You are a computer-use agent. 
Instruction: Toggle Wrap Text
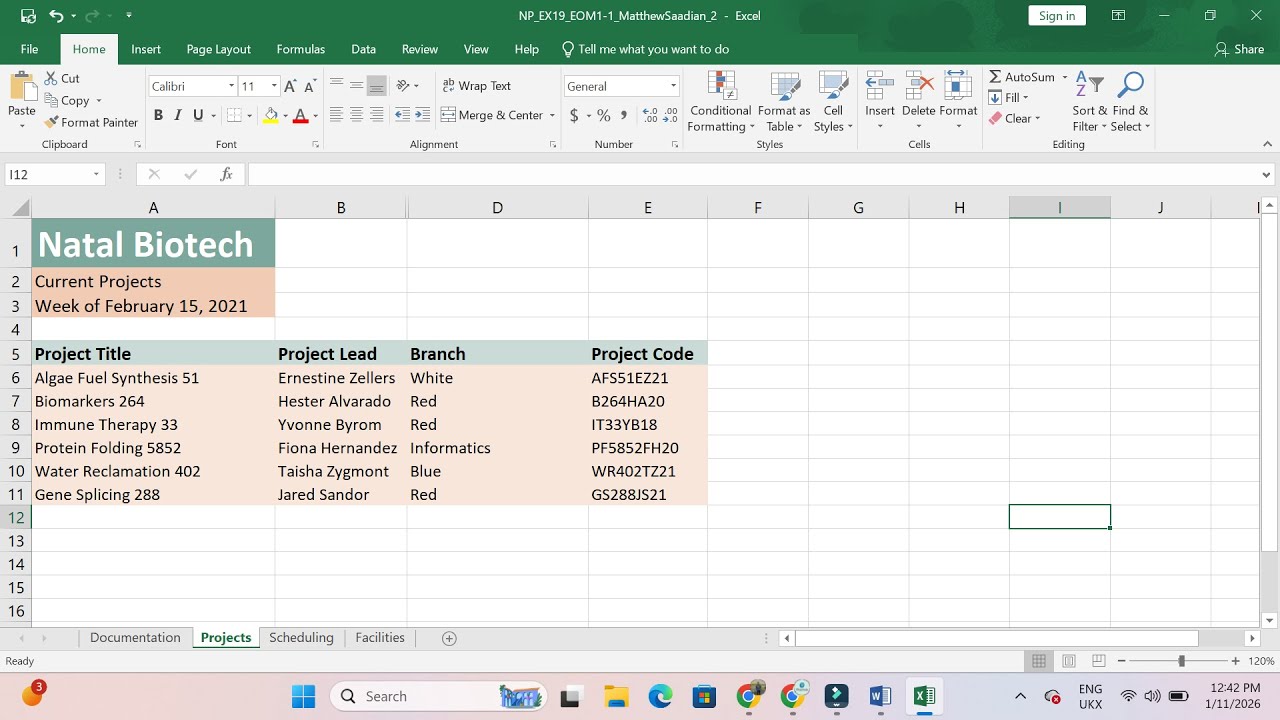coord(477,86)
